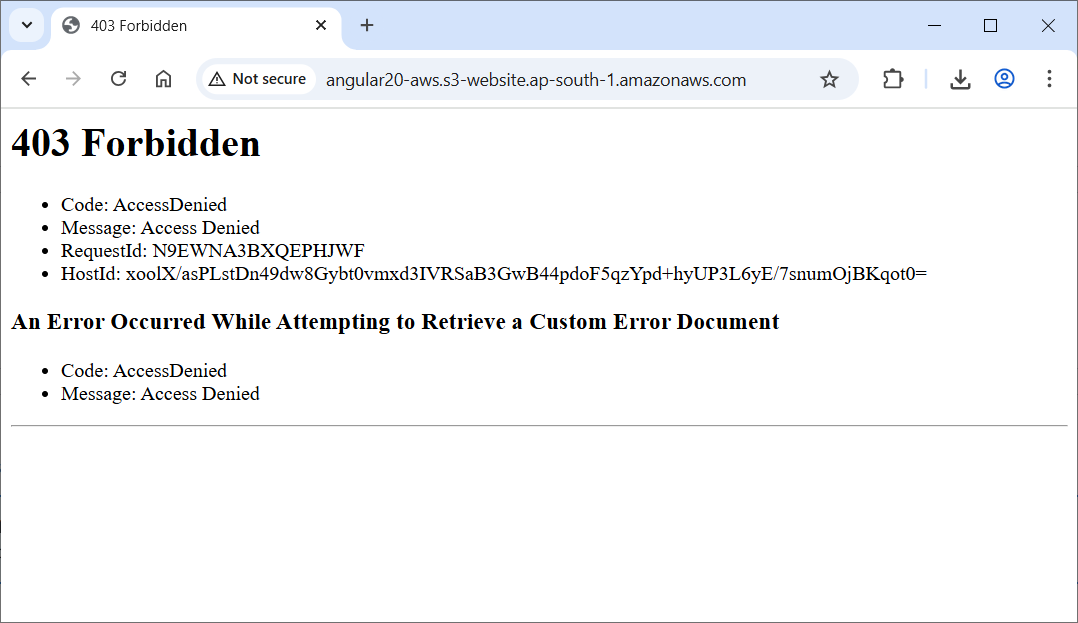1078x623 pixels.
Task: Focus the address bar URL
Action: (536, 80)
